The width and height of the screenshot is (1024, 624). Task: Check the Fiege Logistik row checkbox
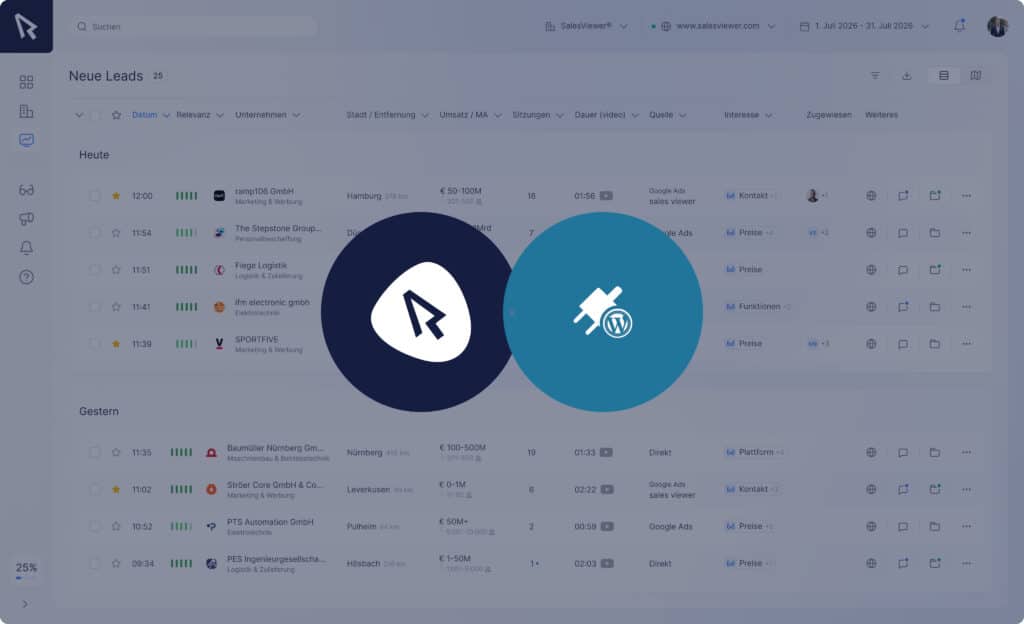coord(95,270)
